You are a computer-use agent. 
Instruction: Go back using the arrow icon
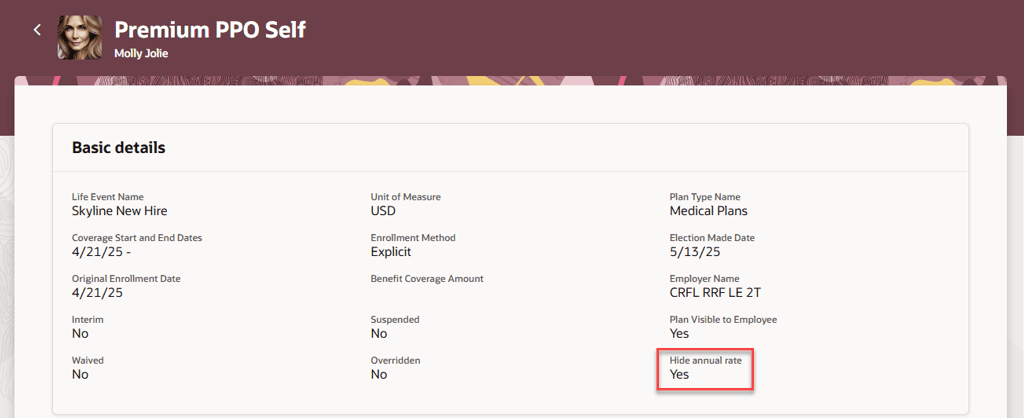pos(37,29)
